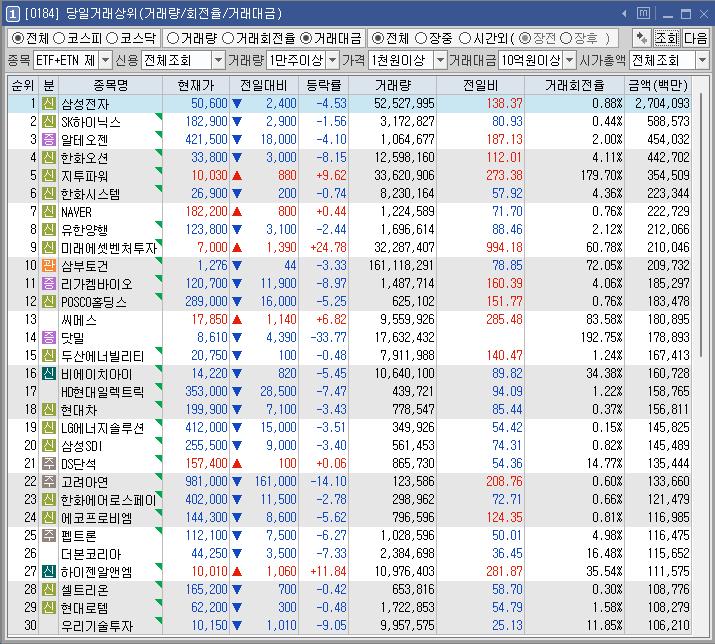Click the 주 badge icon on DS단석 row
Viewport: 715px width, 644px height.
coord(49,463)
